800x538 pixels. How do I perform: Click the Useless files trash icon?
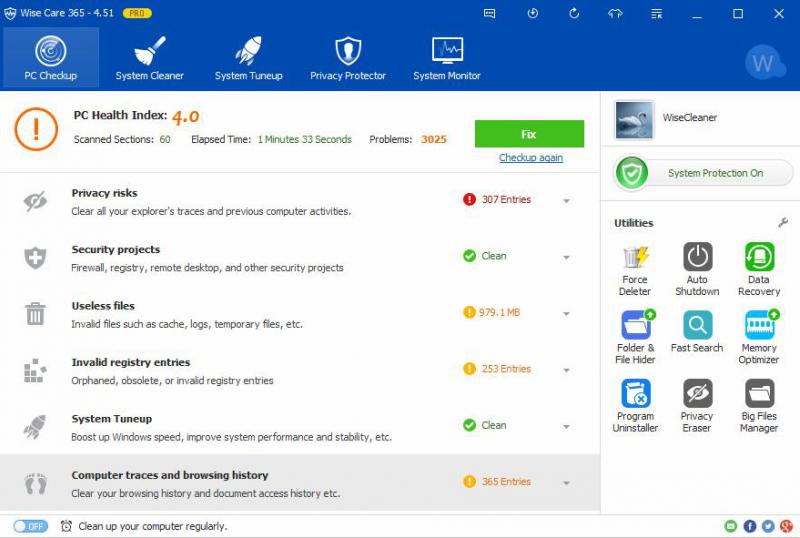[35, 313]
